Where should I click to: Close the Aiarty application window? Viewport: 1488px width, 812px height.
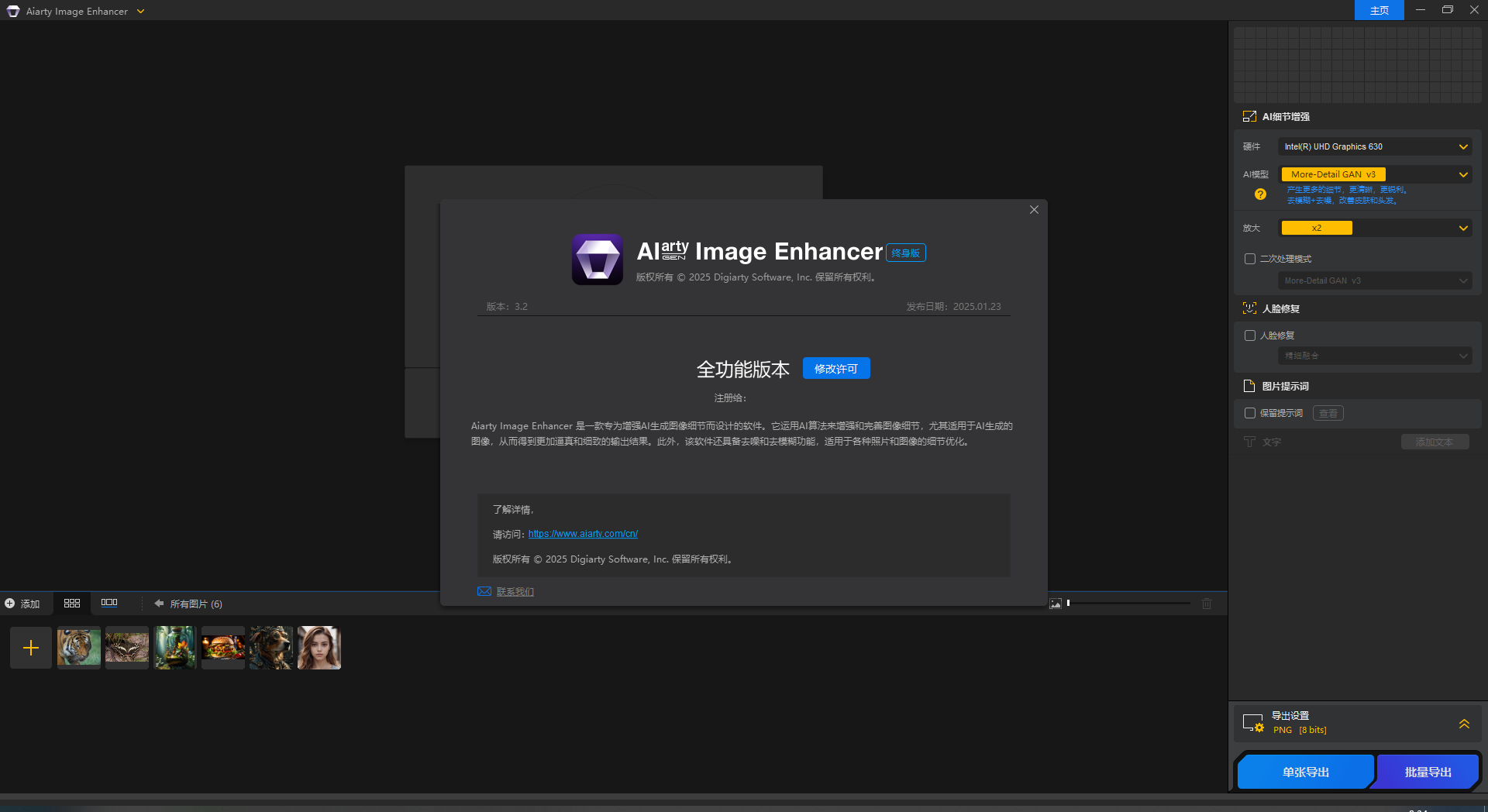click(x=1474, y=10)
